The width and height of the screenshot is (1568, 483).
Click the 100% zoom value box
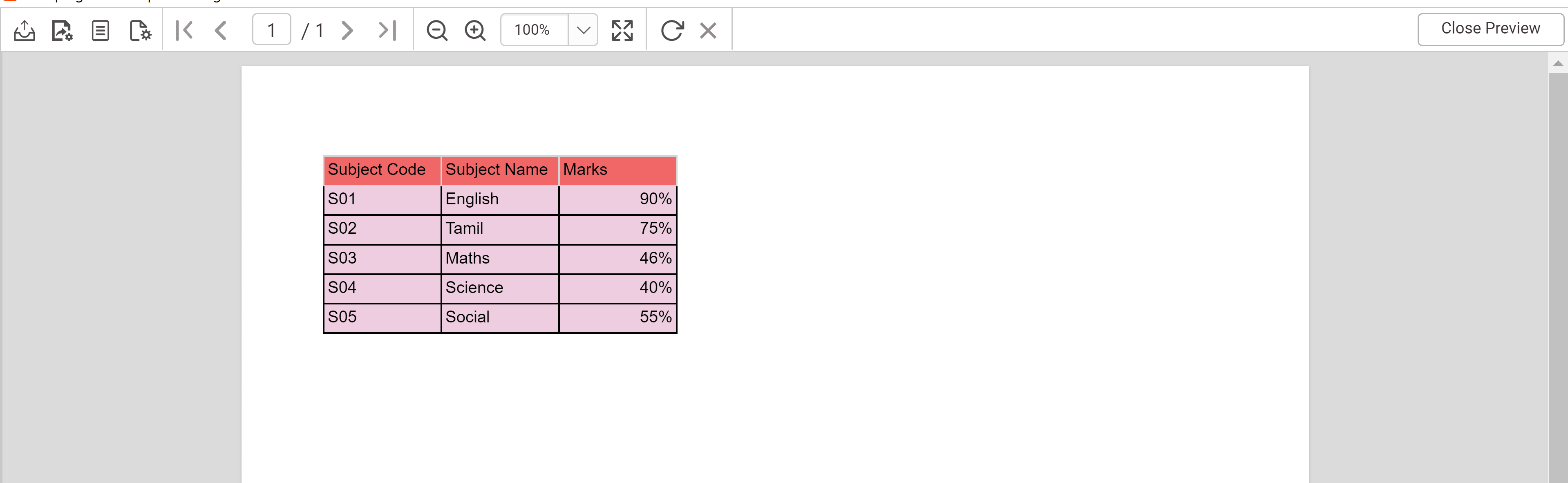533,30
